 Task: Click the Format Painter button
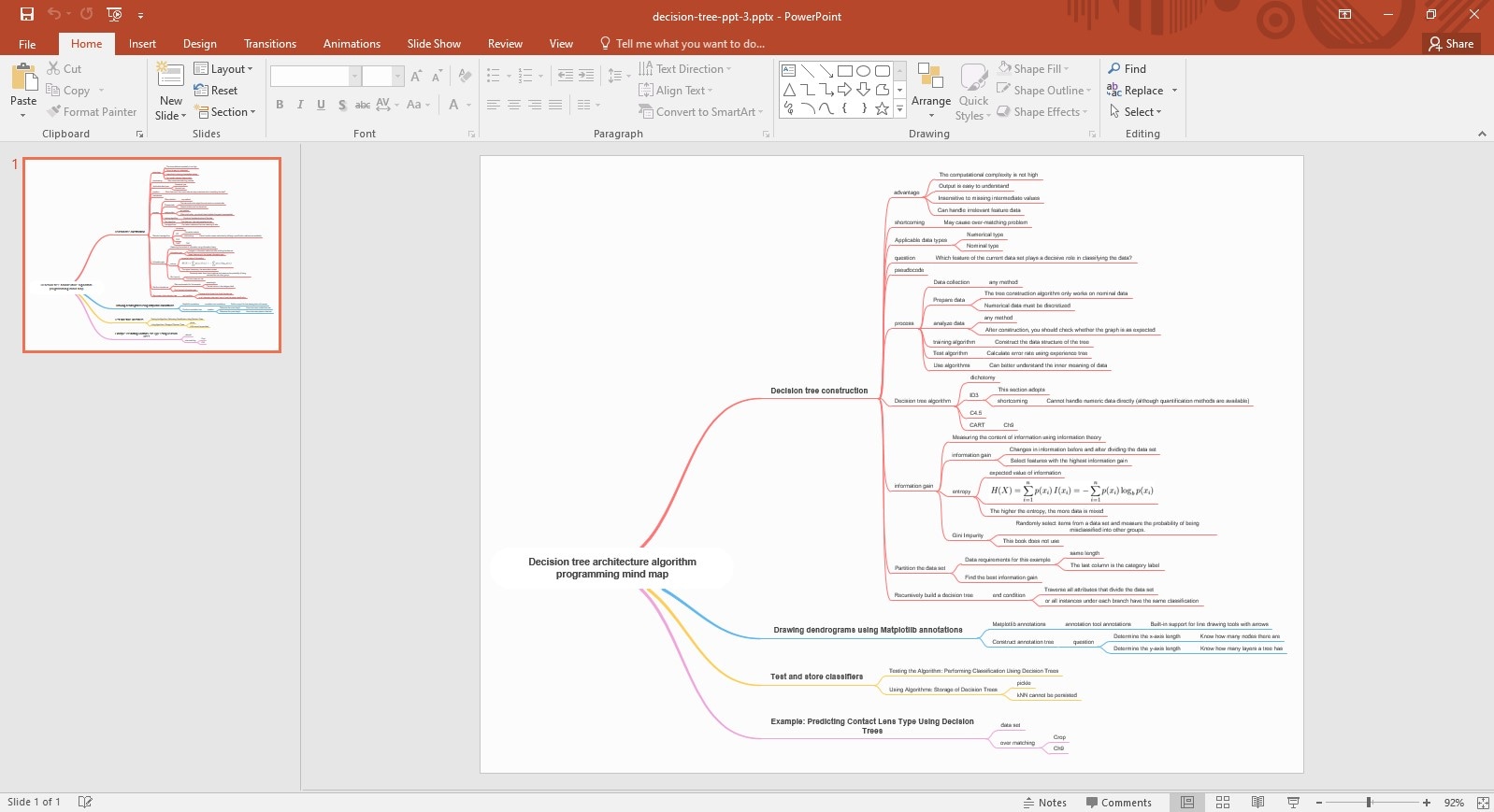coord(93,112)
